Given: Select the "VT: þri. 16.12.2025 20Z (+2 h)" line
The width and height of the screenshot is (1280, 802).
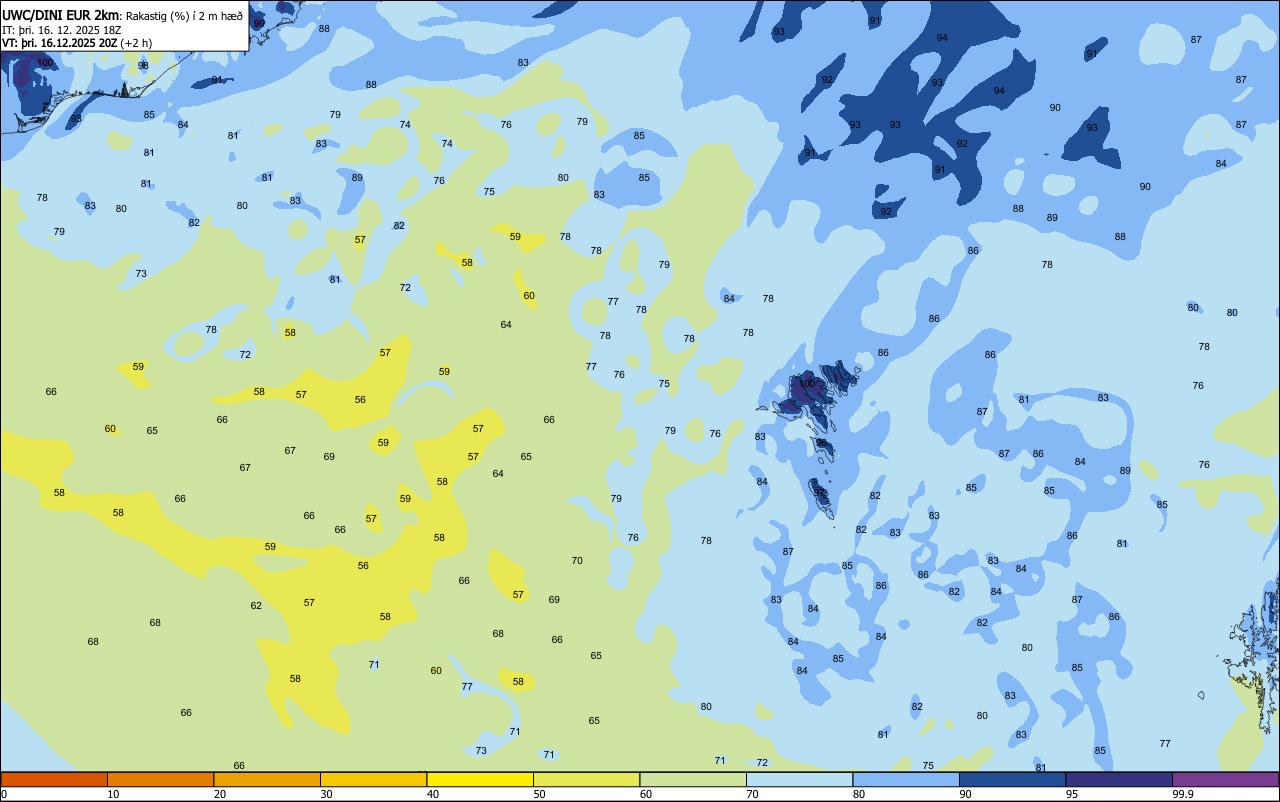Looking at the screenshot, I should (77, 43).
